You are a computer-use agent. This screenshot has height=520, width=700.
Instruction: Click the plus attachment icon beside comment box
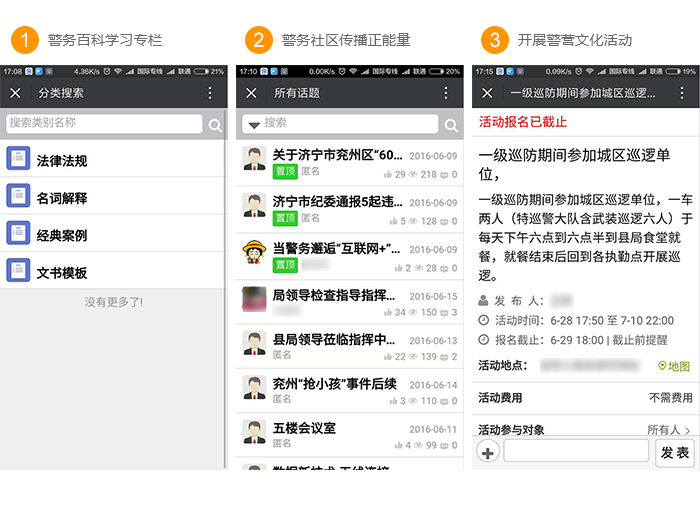488,453
